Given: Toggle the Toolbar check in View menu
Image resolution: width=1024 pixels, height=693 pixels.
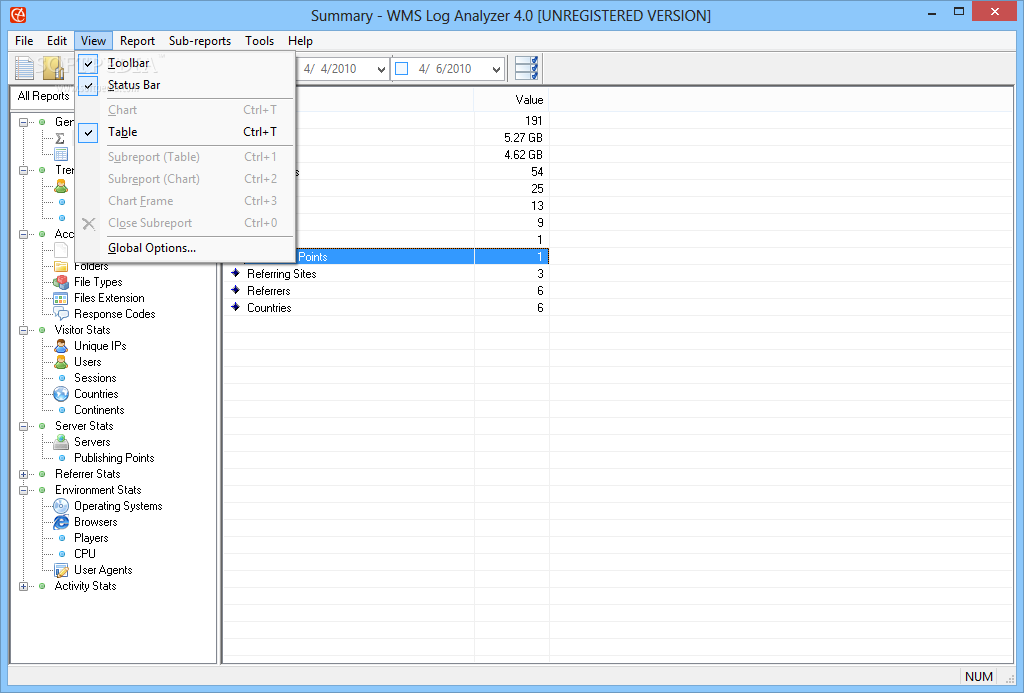Looking at the screenshot, I should pyautogui.click(x=88, y=63).
